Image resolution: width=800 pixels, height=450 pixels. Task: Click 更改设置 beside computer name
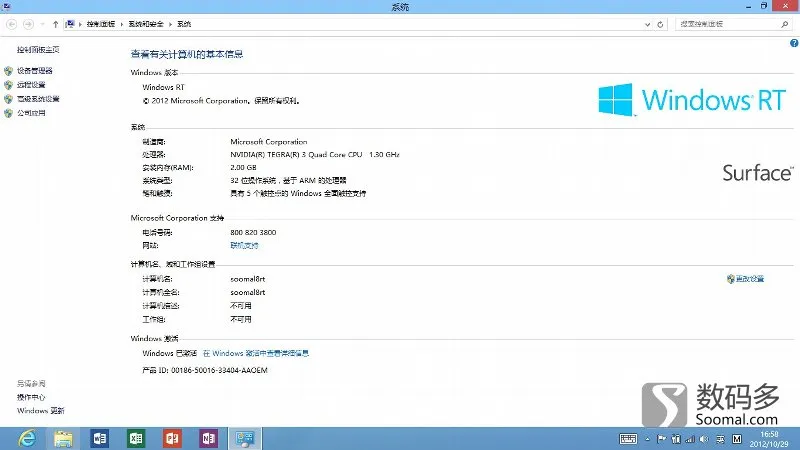tap(749, 279)
